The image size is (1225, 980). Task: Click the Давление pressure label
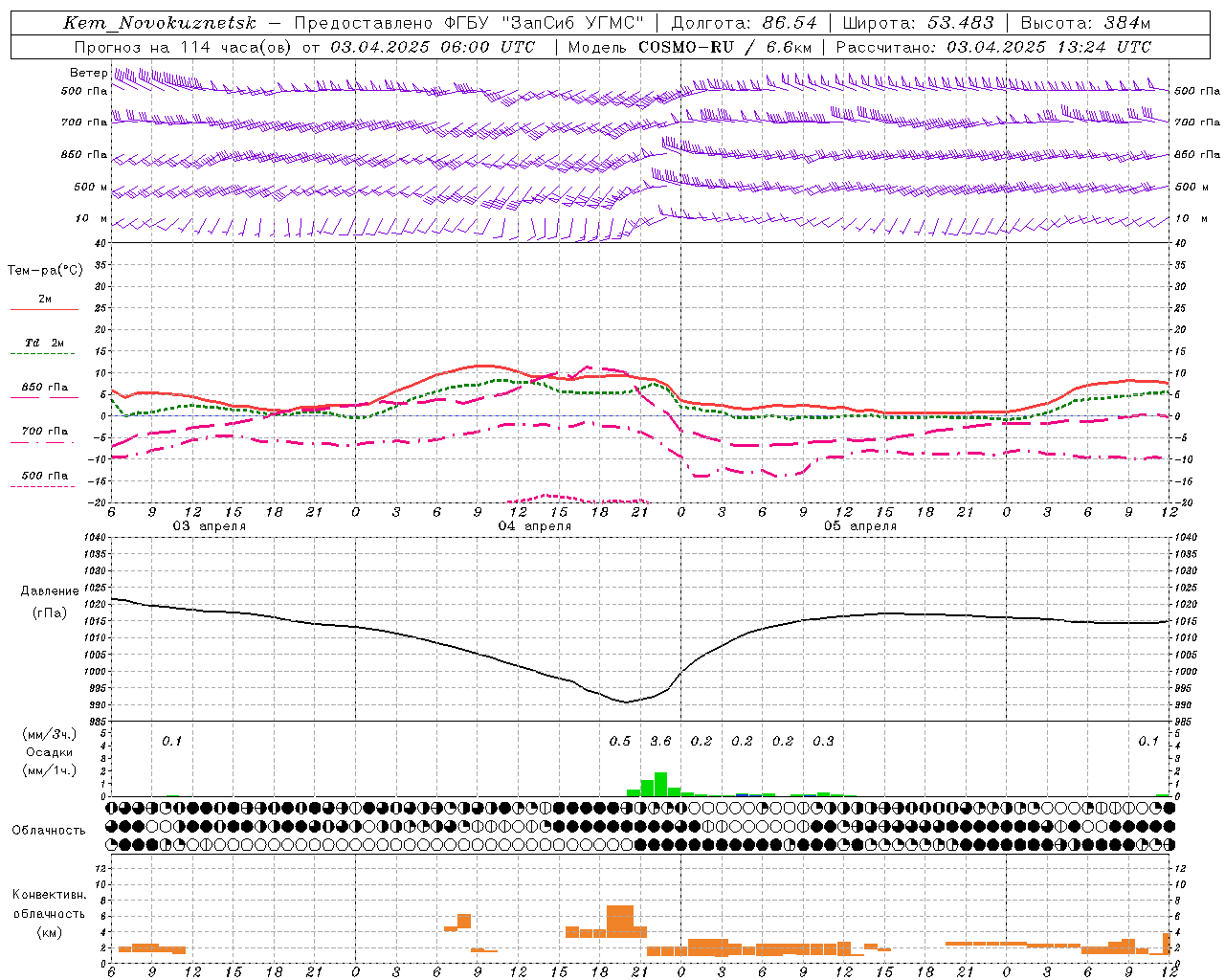[x=50, y=590]
